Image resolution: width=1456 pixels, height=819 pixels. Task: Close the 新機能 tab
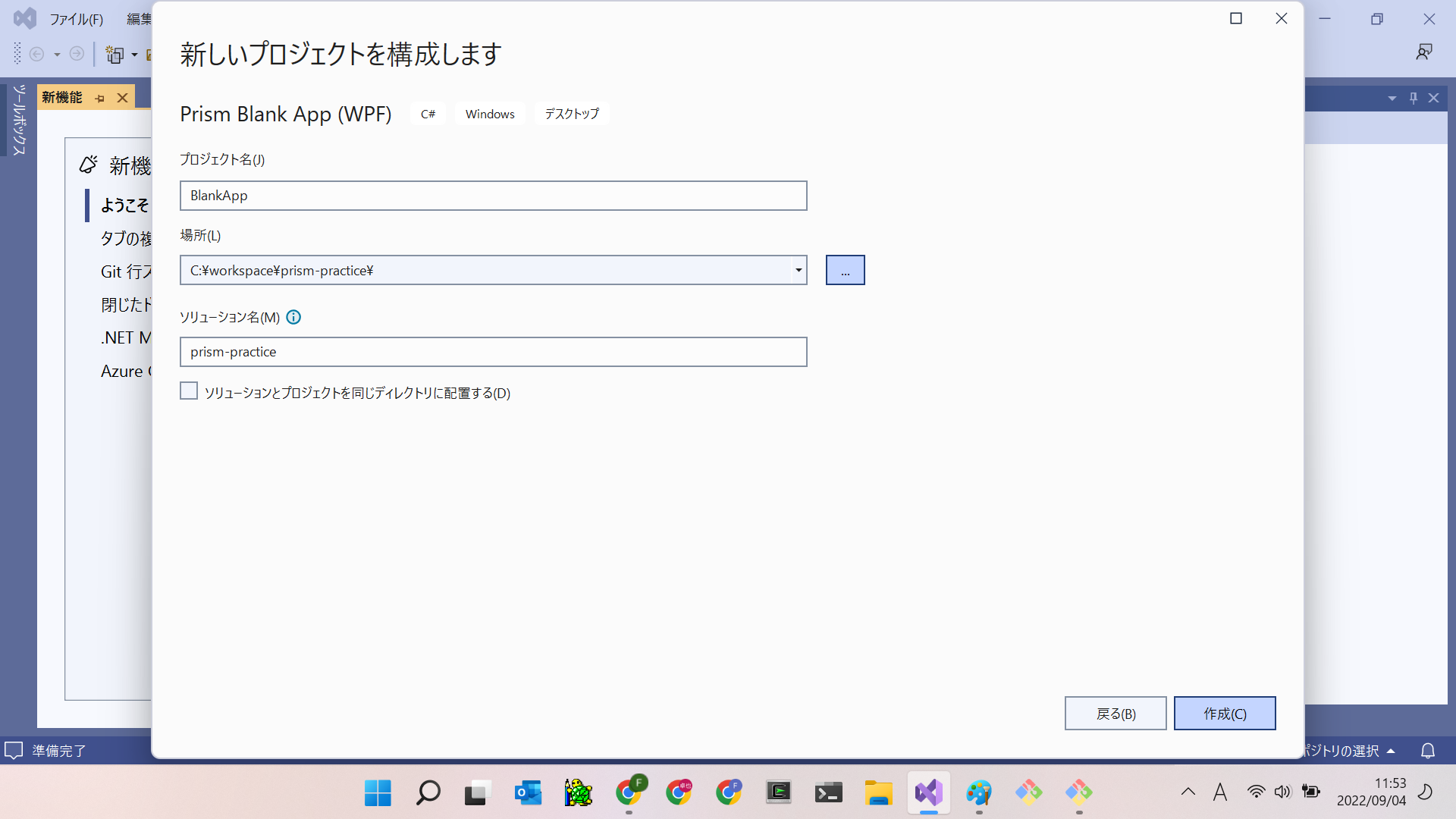tap(122, 98)
